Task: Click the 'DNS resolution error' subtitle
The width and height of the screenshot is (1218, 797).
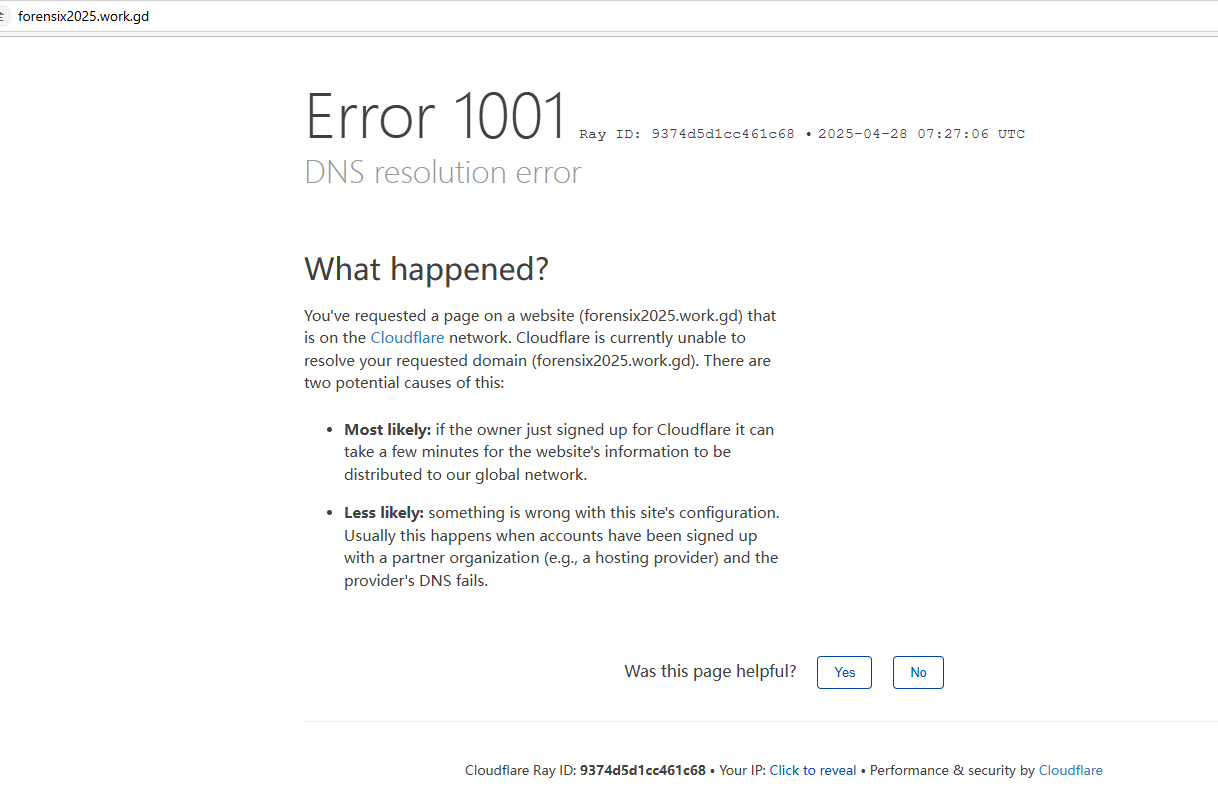Action: (x=443, y=172)
